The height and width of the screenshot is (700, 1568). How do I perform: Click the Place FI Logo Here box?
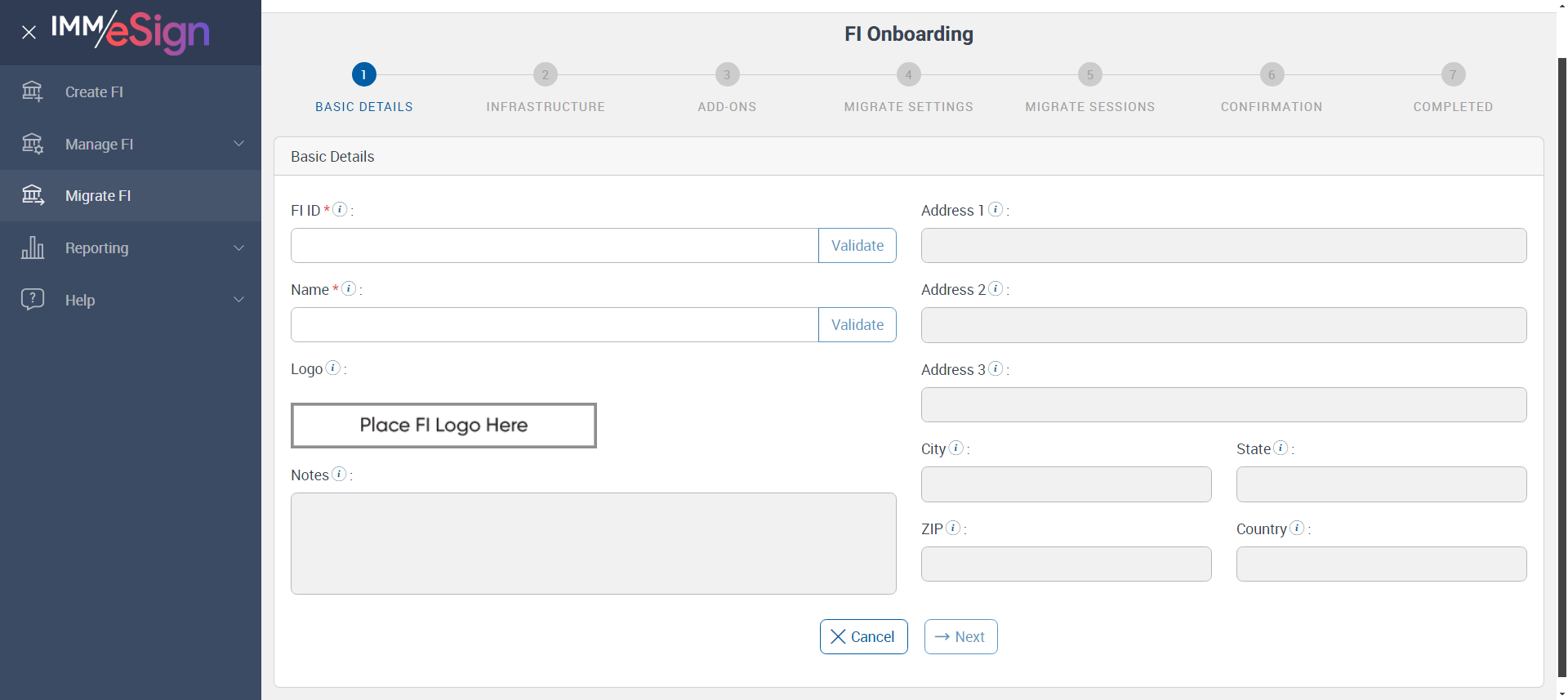(x=443, y=426)
